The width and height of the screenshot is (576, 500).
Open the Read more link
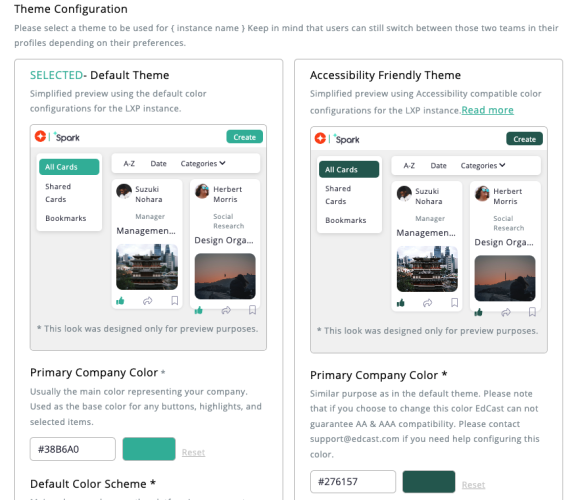click(487, 110)
